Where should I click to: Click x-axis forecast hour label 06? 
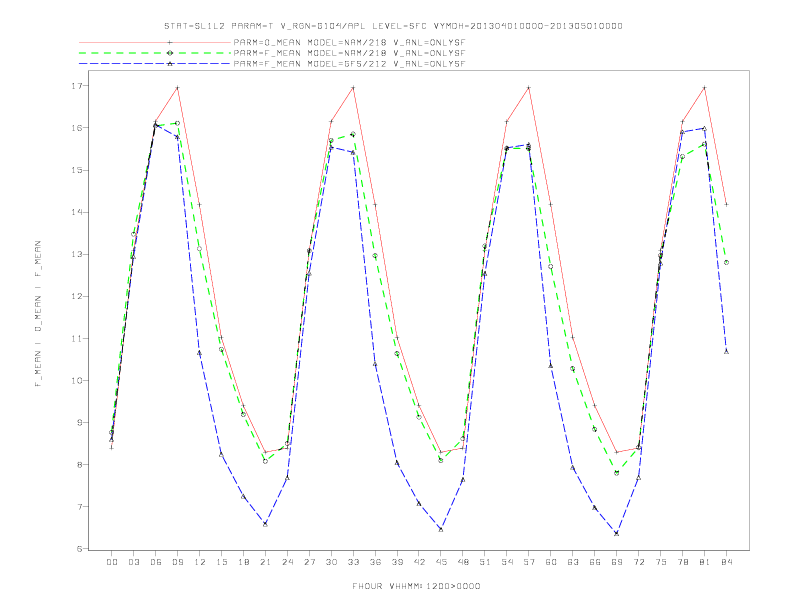(156, 562)
